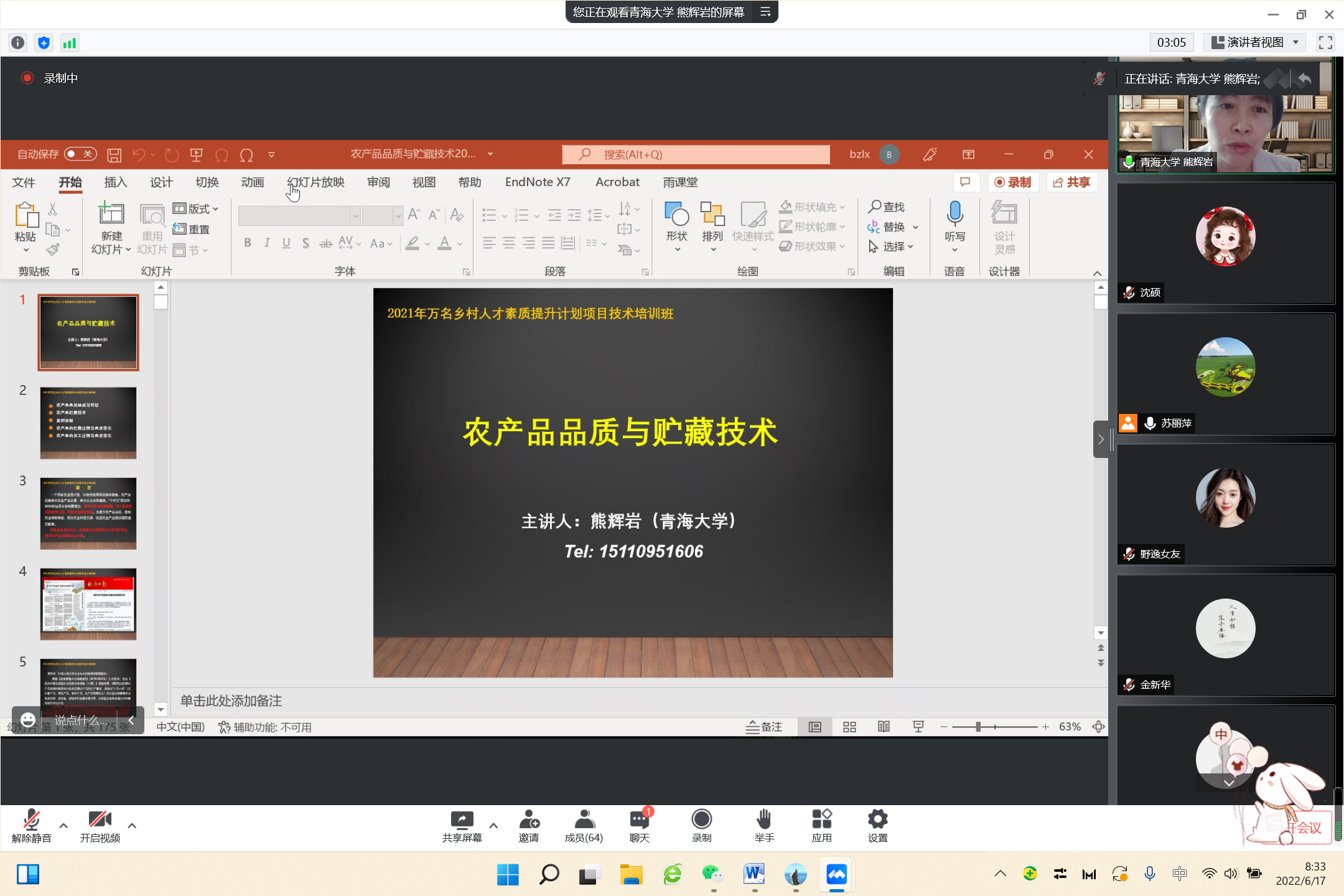The image size is (1344, 896).
Task: Open Speaker View dropdown
Action: (1254, 42)
